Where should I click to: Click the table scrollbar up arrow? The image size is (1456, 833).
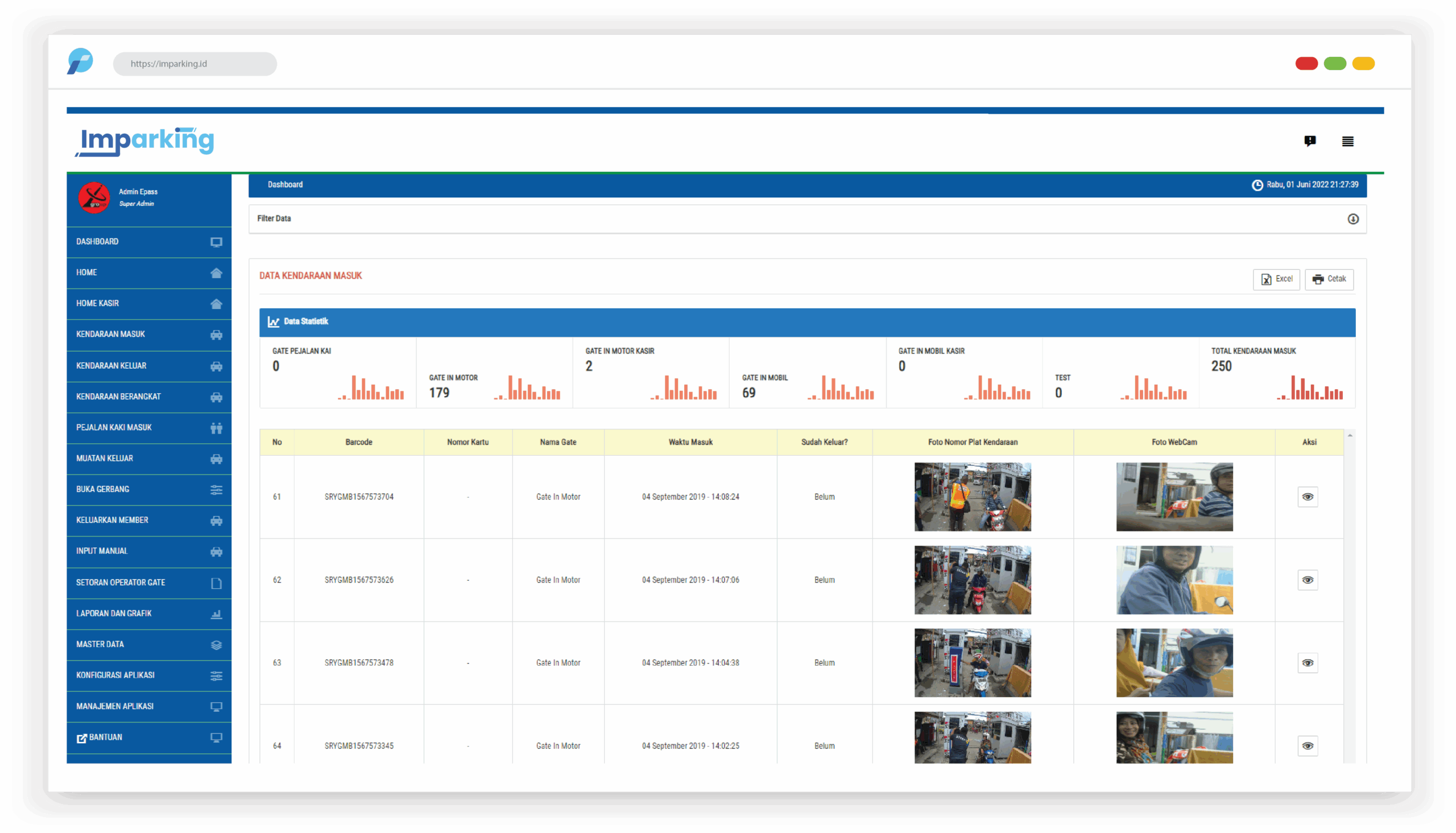click(x=1350, y=436)
